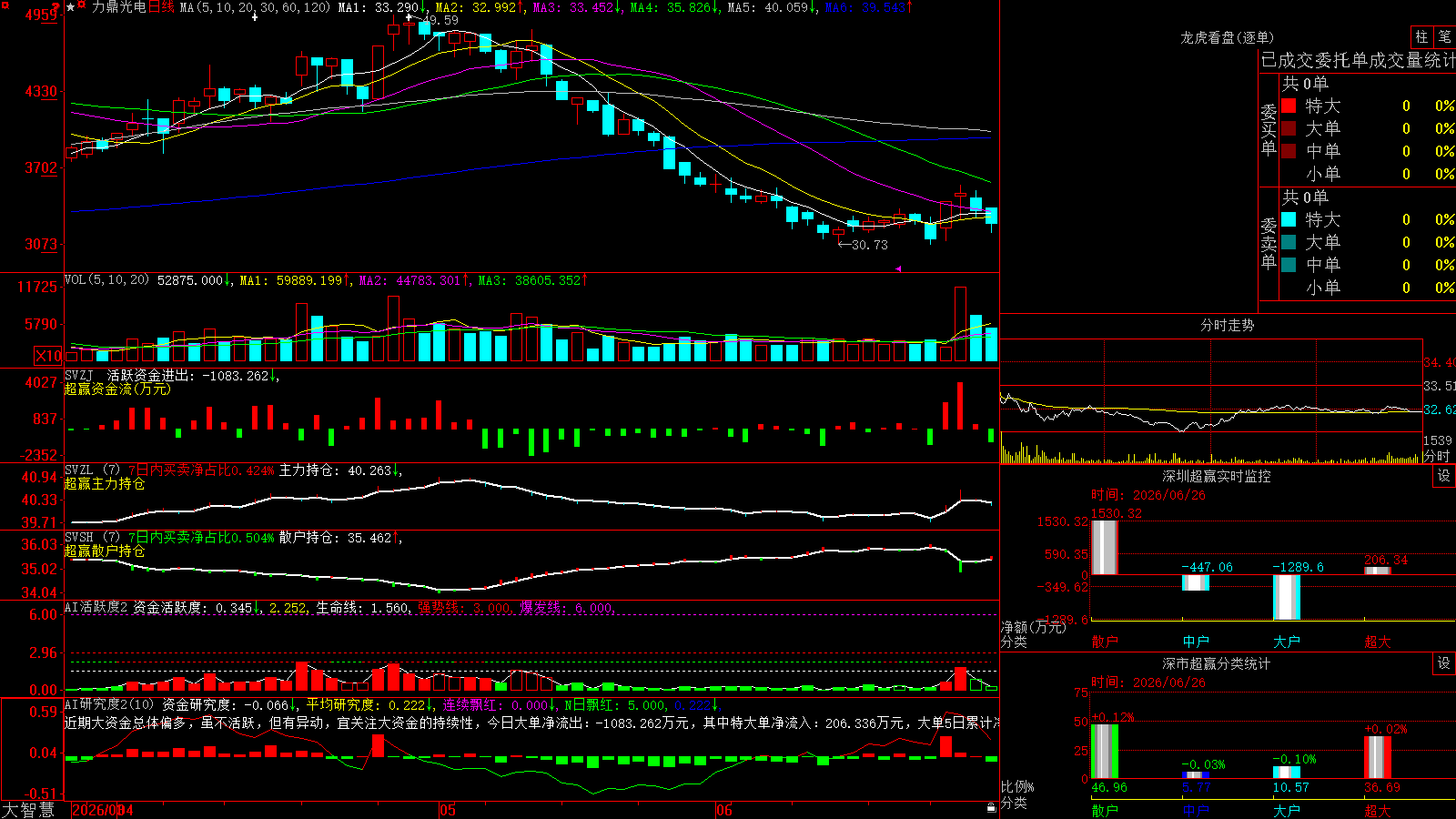The image size is (1456, 819).
Task: Switch to the 柱 bar view
Action: click(x=1421, y=36)
